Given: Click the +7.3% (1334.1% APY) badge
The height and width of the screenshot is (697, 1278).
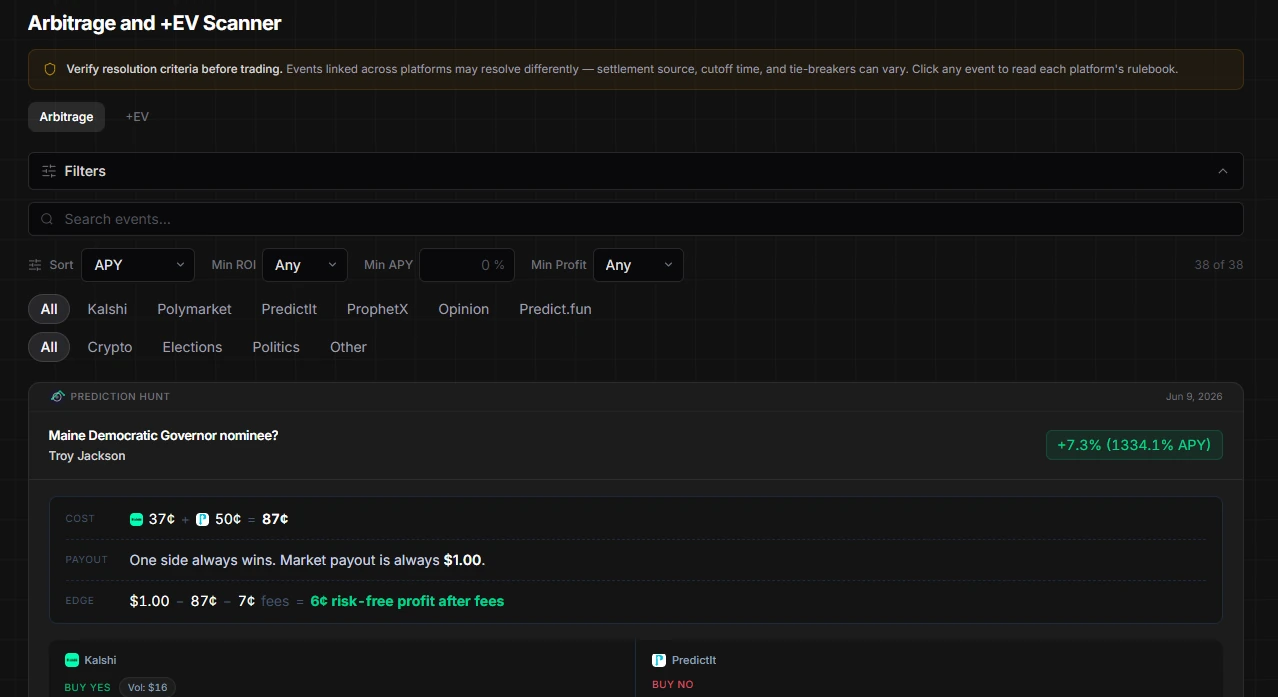Looking at the screenshot, I should [1134, 445].
